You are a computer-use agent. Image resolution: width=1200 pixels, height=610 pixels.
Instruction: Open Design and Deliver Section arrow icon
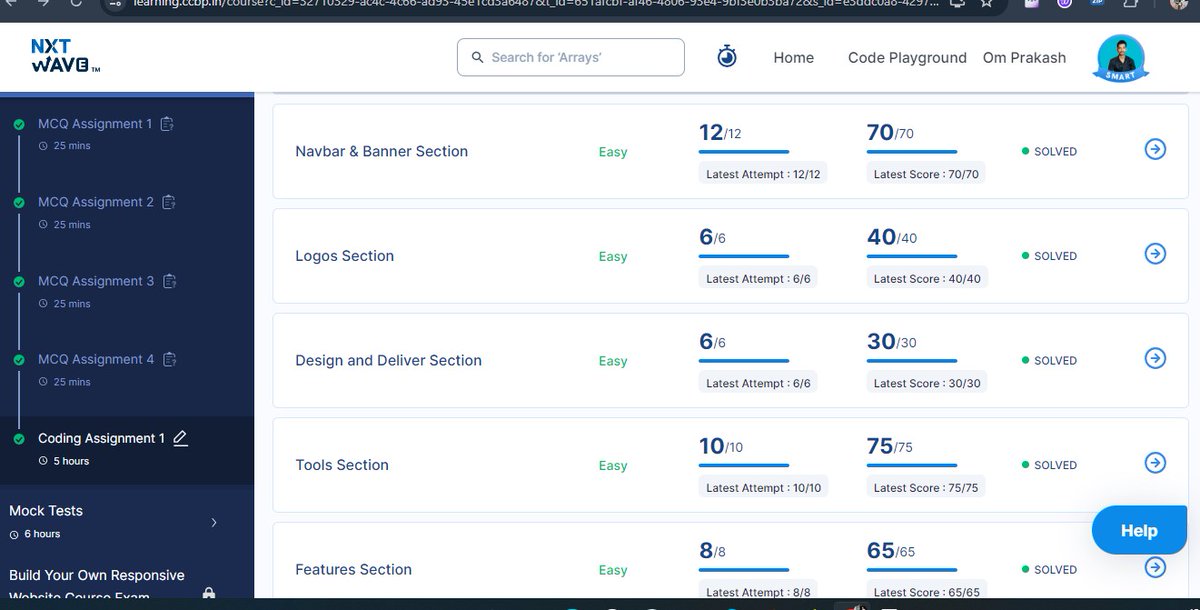click(x=1155, y=358)
